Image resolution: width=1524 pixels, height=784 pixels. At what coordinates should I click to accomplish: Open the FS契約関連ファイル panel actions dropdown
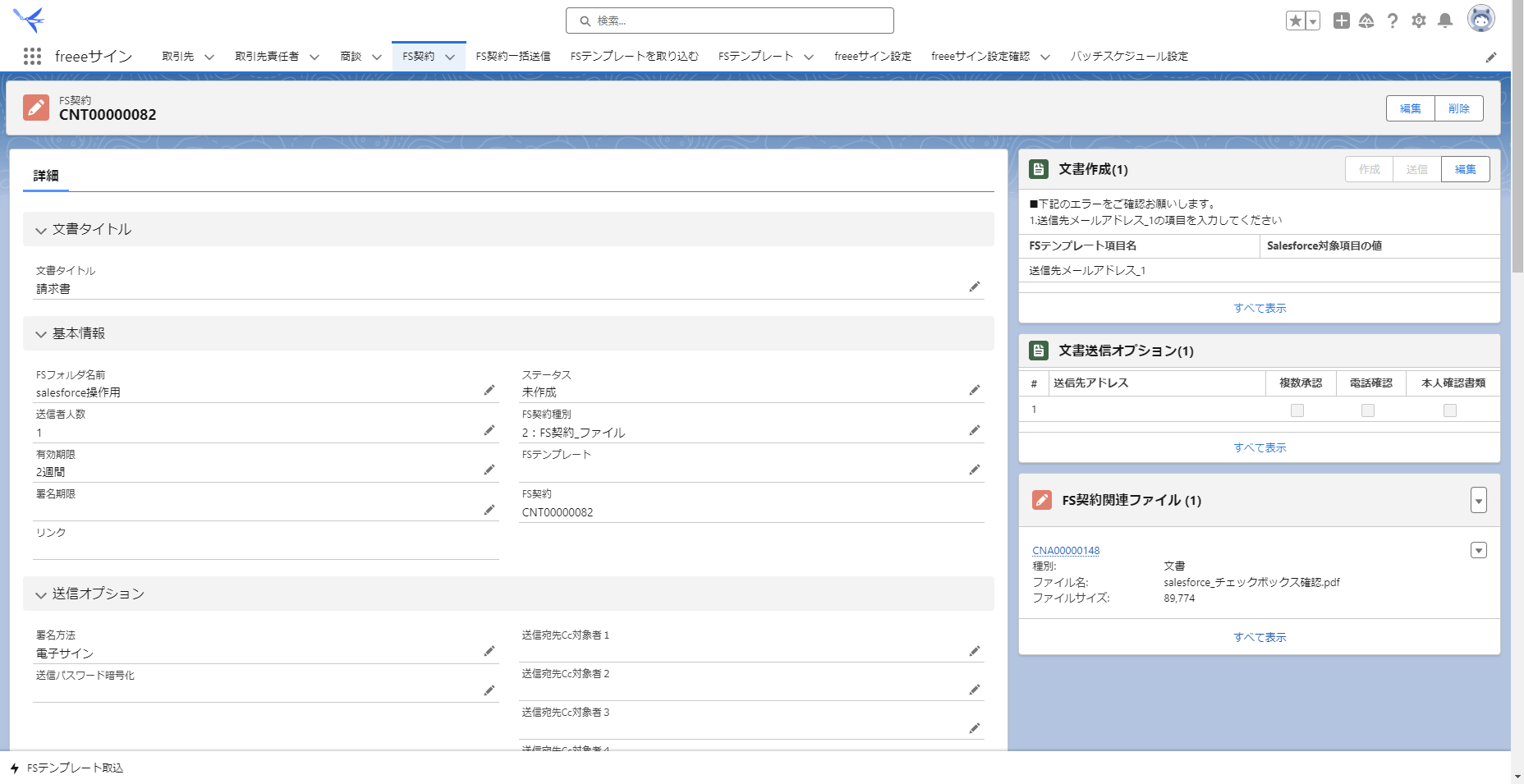click(1479, 500)
